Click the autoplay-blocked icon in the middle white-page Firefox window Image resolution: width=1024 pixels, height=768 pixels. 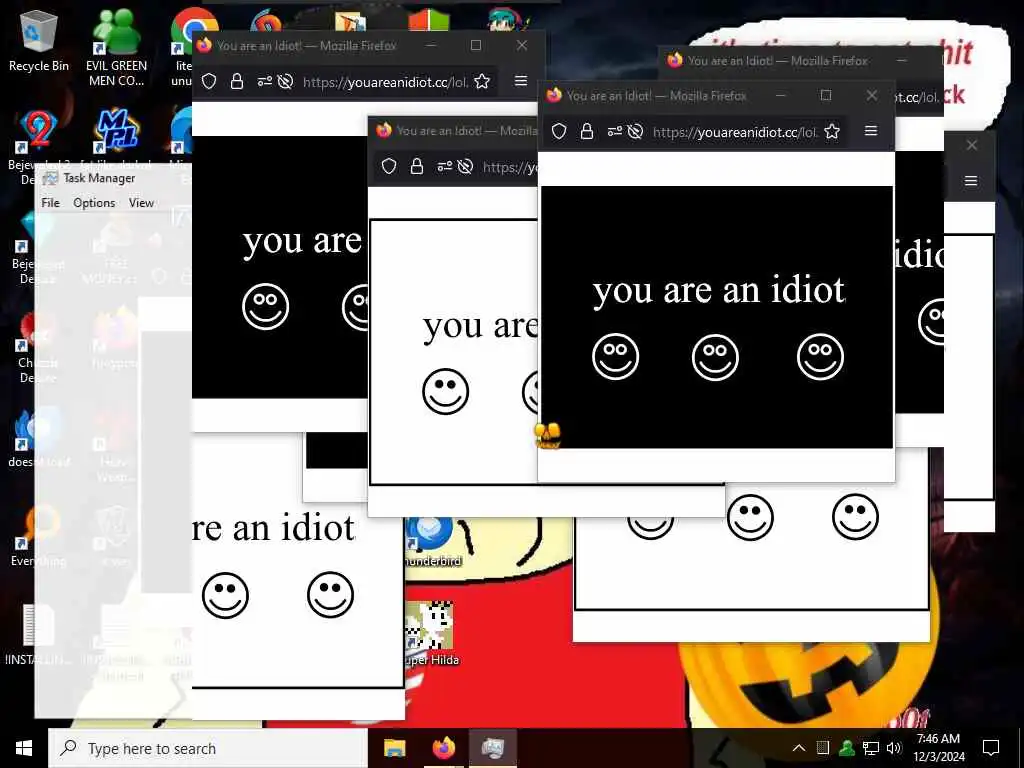(465, 167)
